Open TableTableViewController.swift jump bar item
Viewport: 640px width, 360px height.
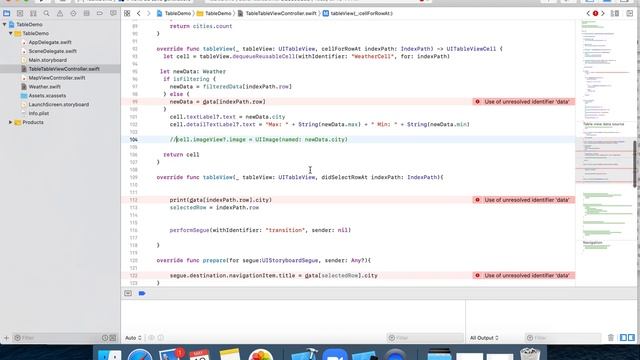point(277,13)
